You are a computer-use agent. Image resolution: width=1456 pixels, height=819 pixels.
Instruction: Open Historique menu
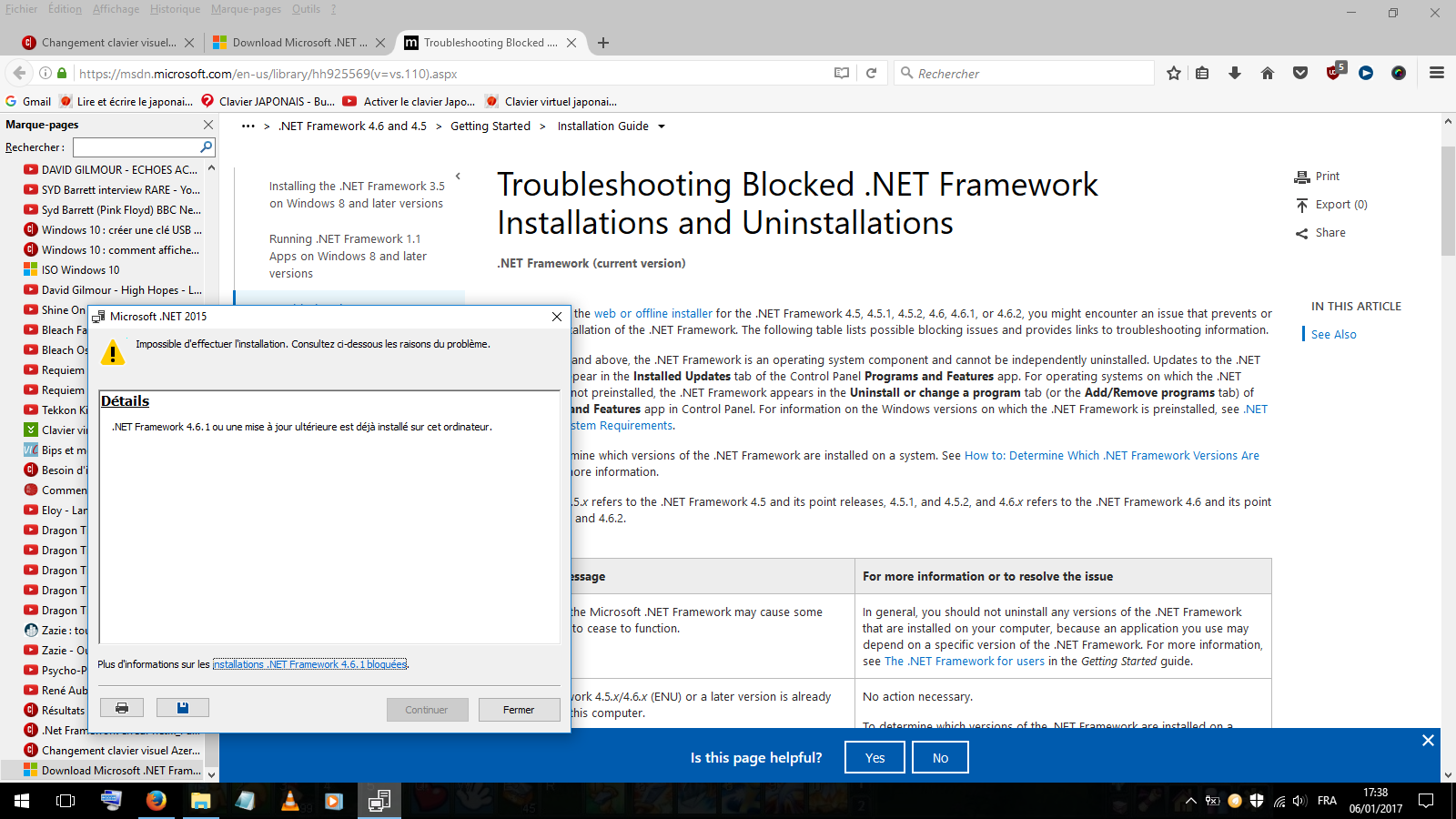pos(175,9)
